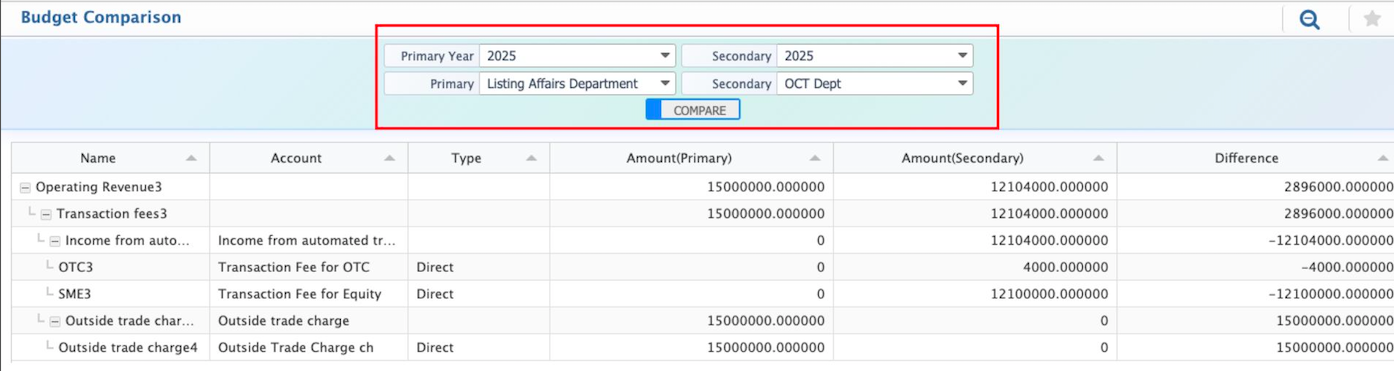This screenshot has width=1394, height=371.
Task: Sort by the Amount(Primary) column header
Action: [691, 158]
